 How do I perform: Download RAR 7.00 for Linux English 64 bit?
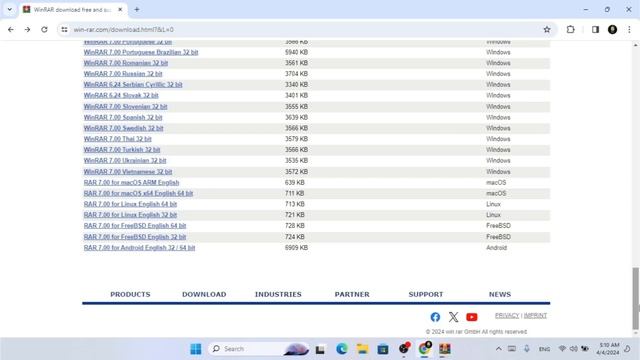pos(130,204)
